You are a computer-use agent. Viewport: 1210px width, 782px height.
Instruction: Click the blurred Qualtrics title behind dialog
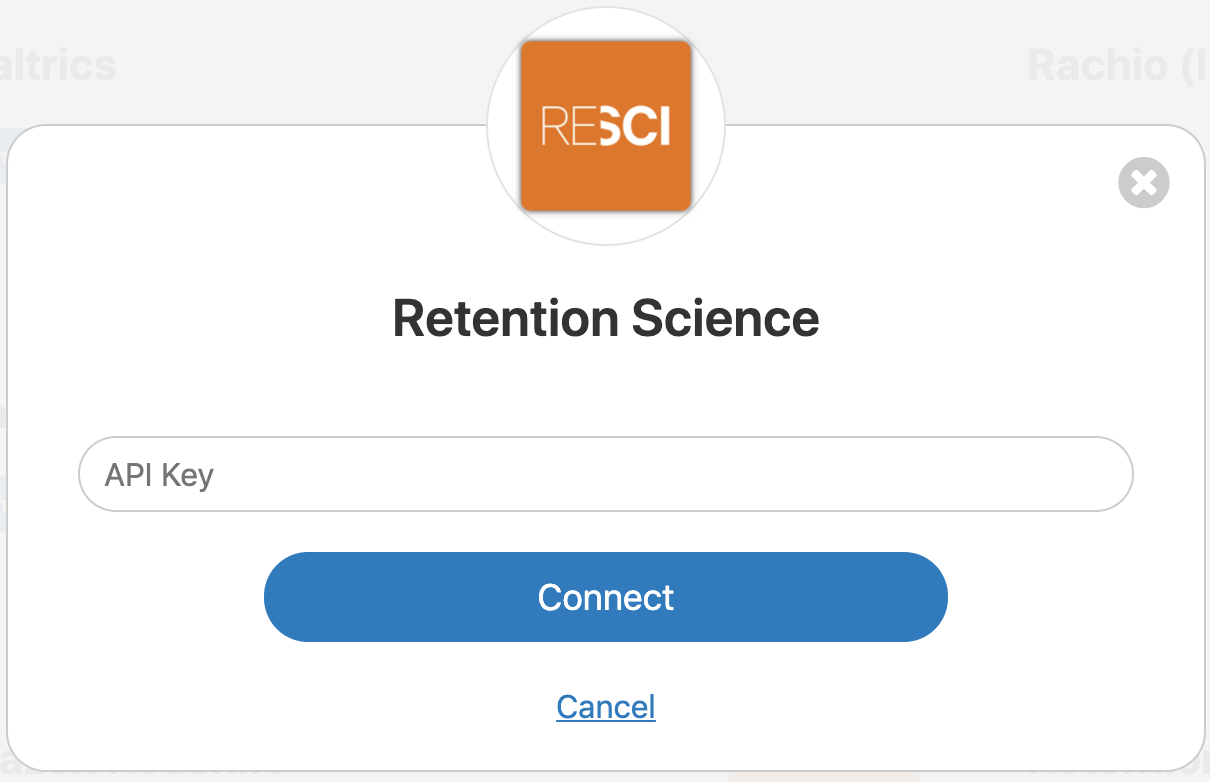pyautogui.click(x=58, y=66)
